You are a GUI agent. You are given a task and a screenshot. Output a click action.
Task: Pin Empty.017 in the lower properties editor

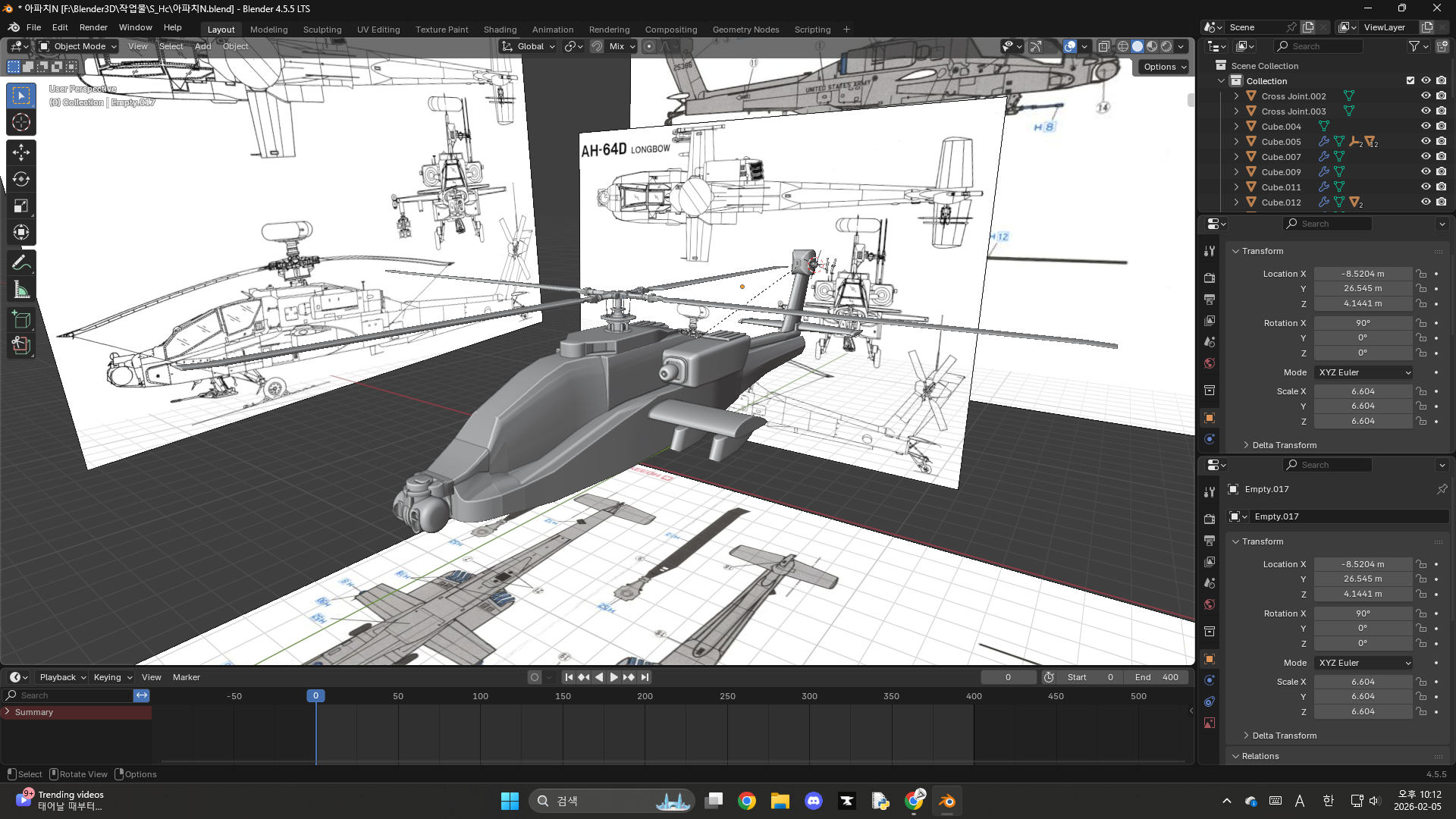coord(1442,489)
